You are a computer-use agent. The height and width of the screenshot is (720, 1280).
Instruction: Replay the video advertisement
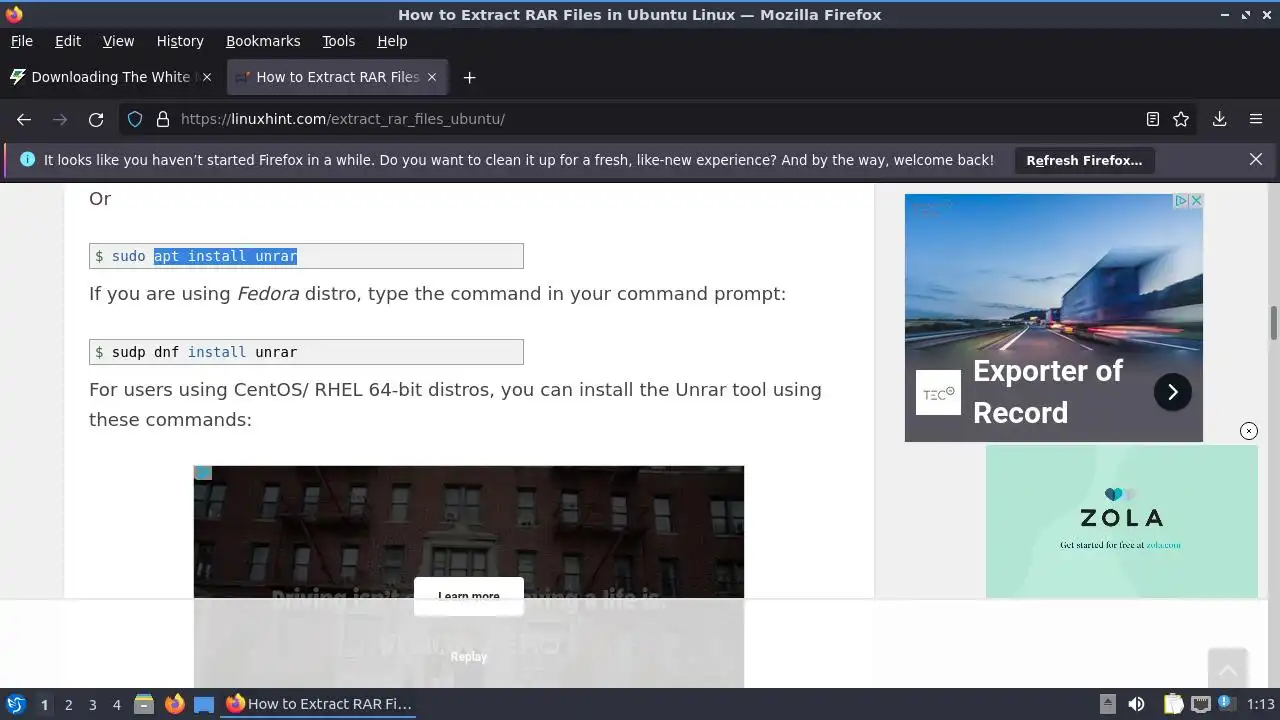coord(469,657)
